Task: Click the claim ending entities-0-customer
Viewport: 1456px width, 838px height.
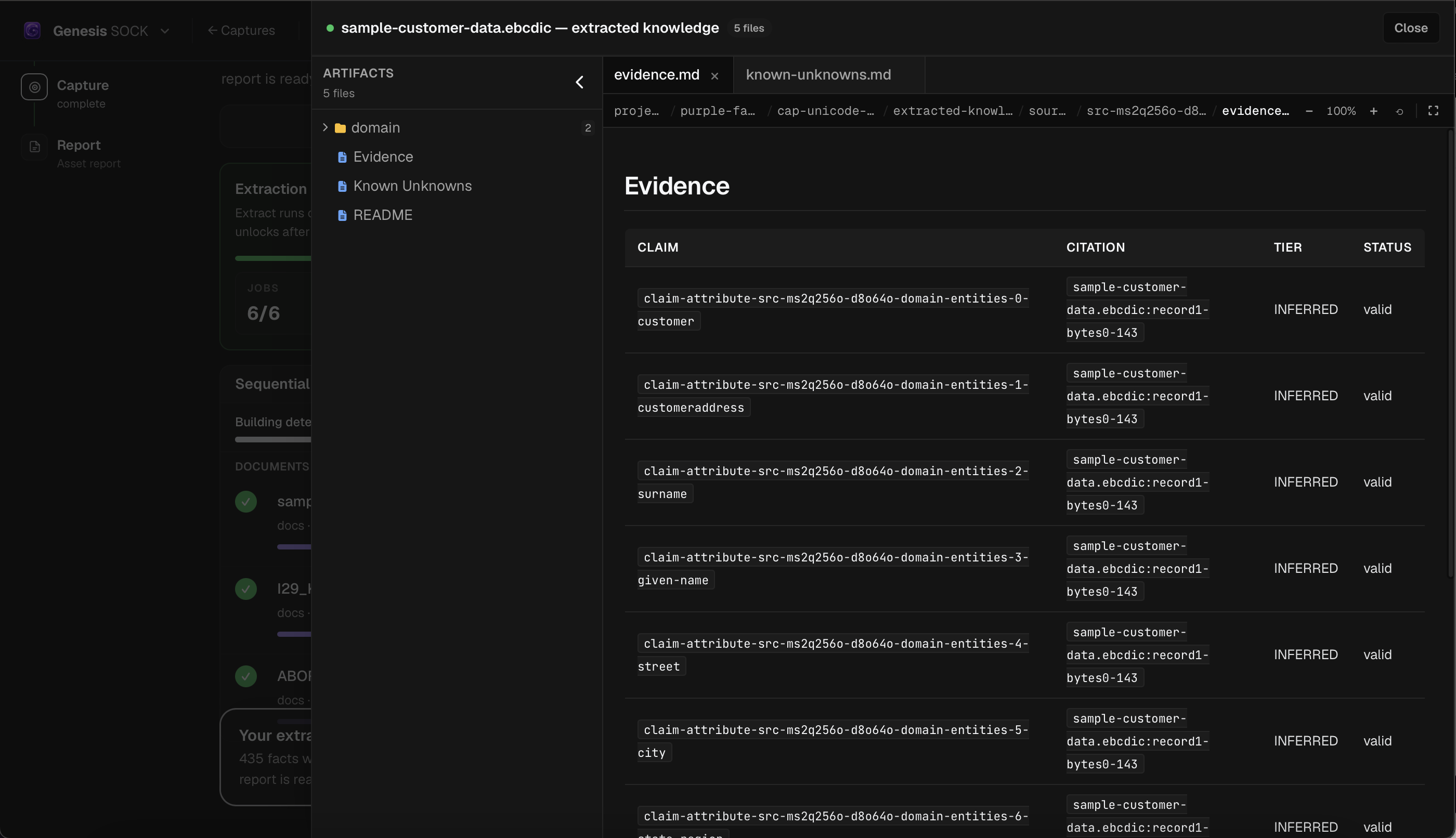Action: (833, 310)
